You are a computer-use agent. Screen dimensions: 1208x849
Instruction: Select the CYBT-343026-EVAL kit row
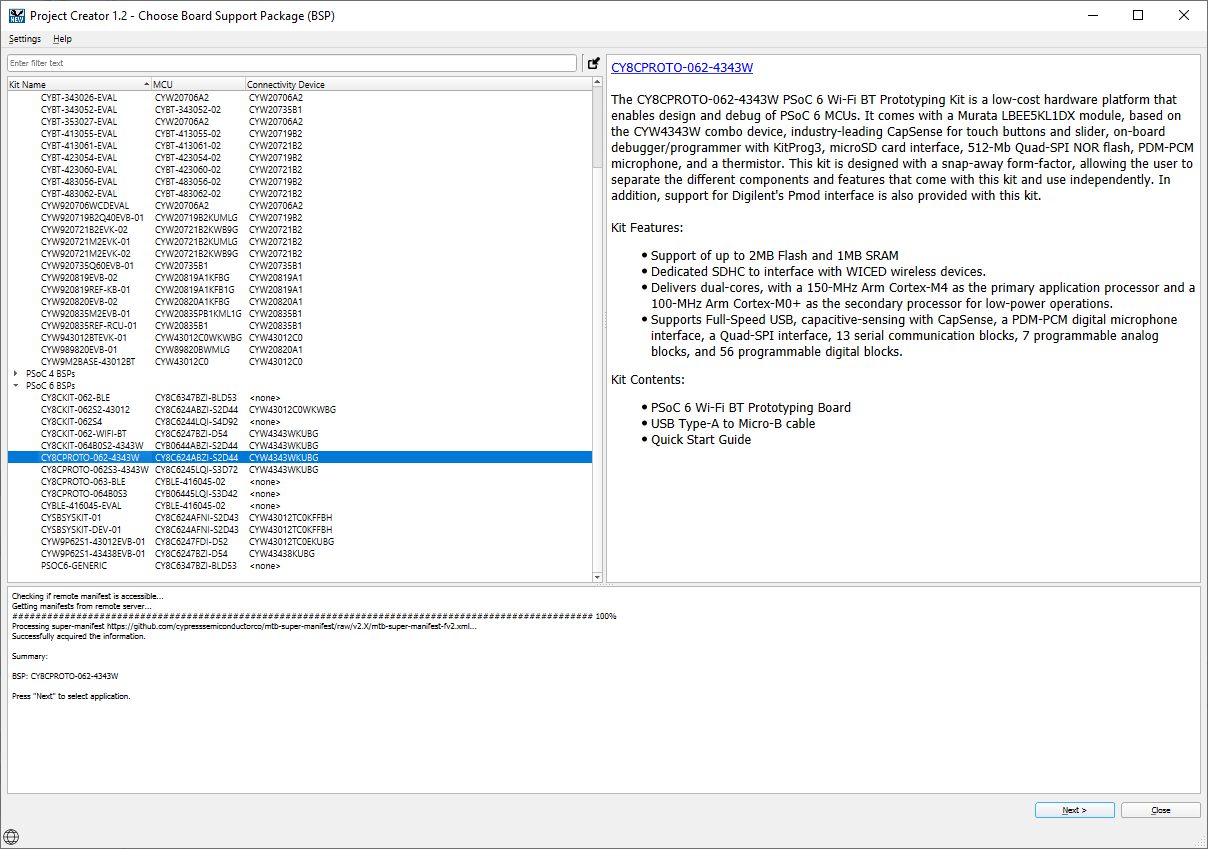click(300, 97)
